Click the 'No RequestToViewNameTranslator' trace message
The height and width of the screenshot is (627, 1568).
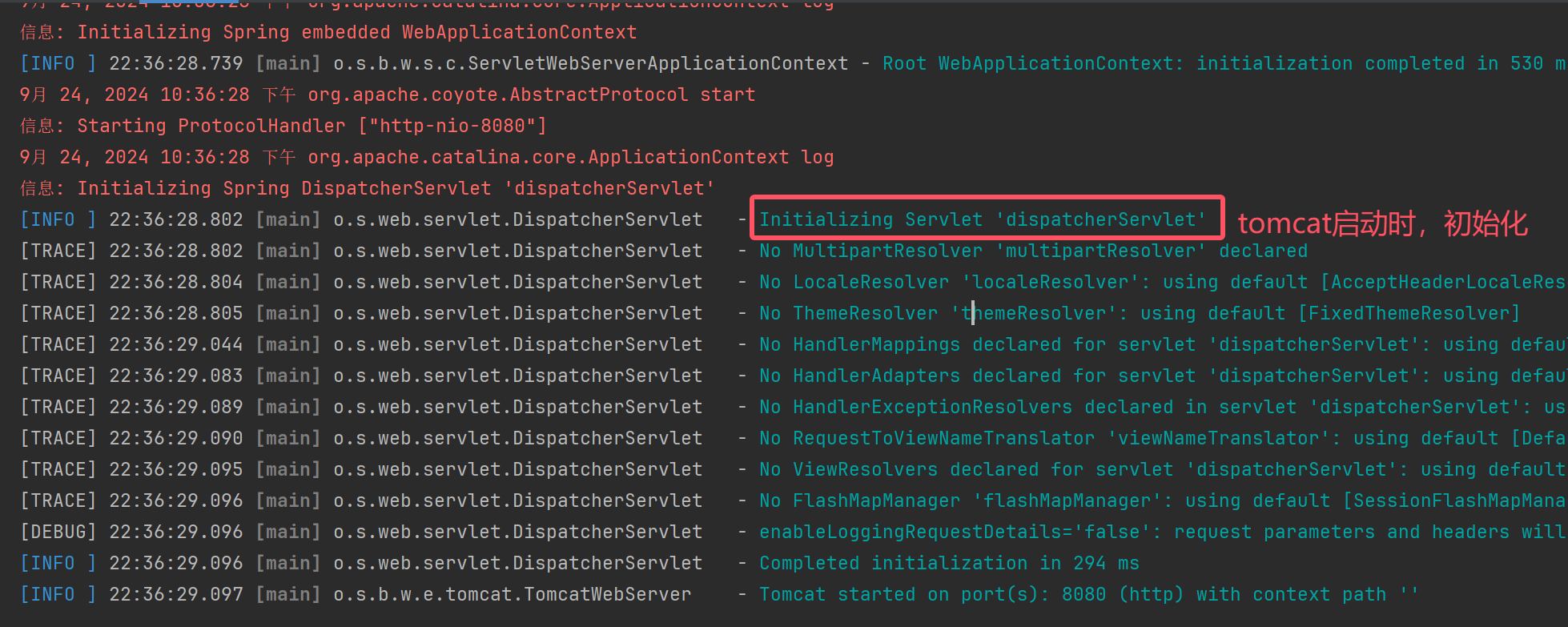[1163, 438]
